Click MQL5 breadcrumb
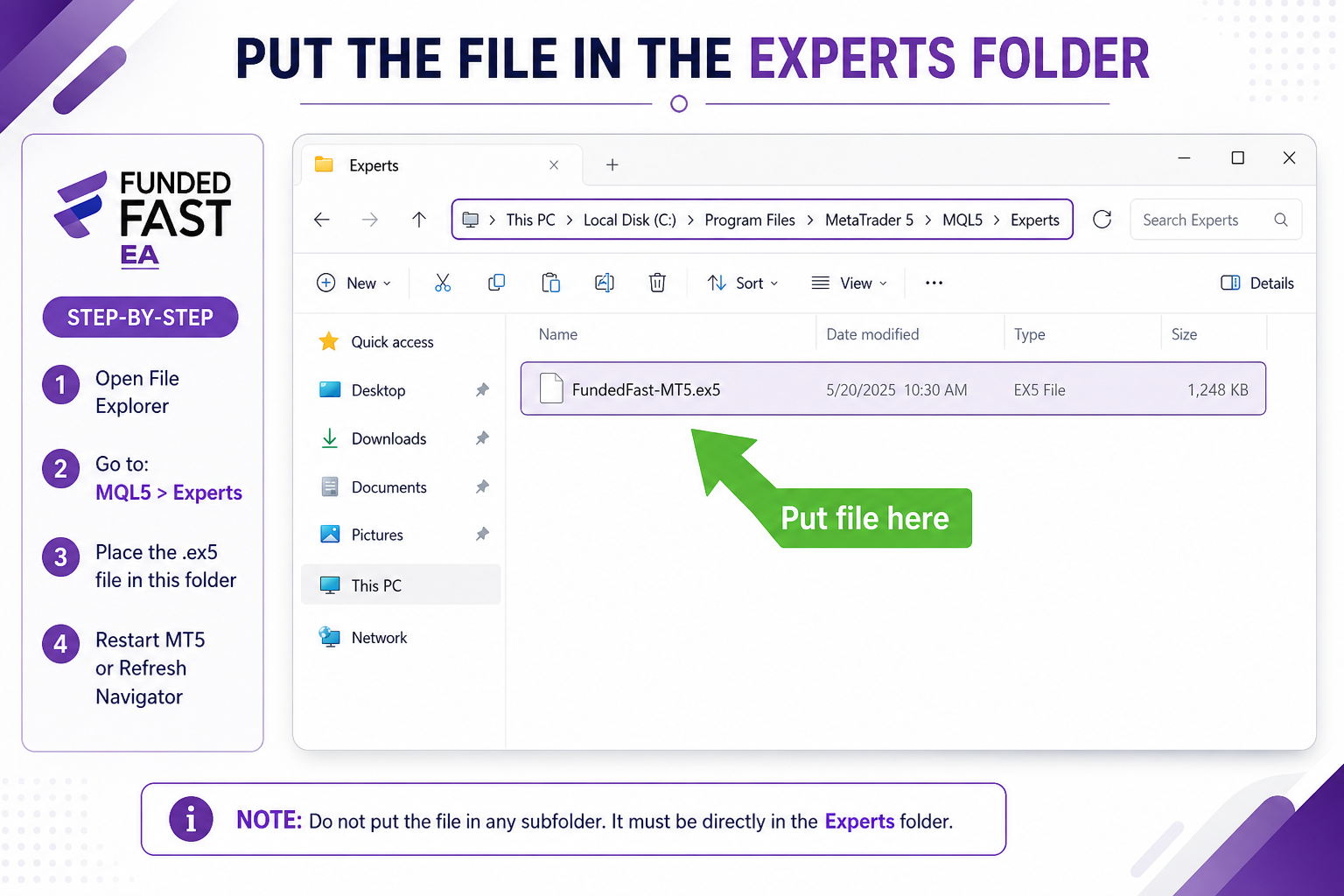The image size is (1344, 896). coord(962,220)
